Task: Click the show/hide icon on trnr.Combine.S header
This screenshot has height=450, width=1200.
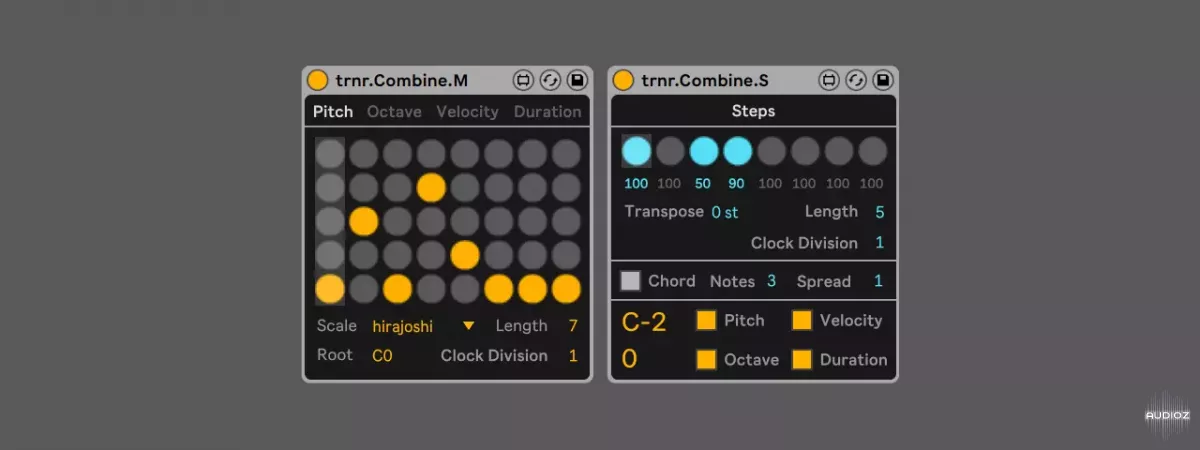Action: tap(829, 80)
